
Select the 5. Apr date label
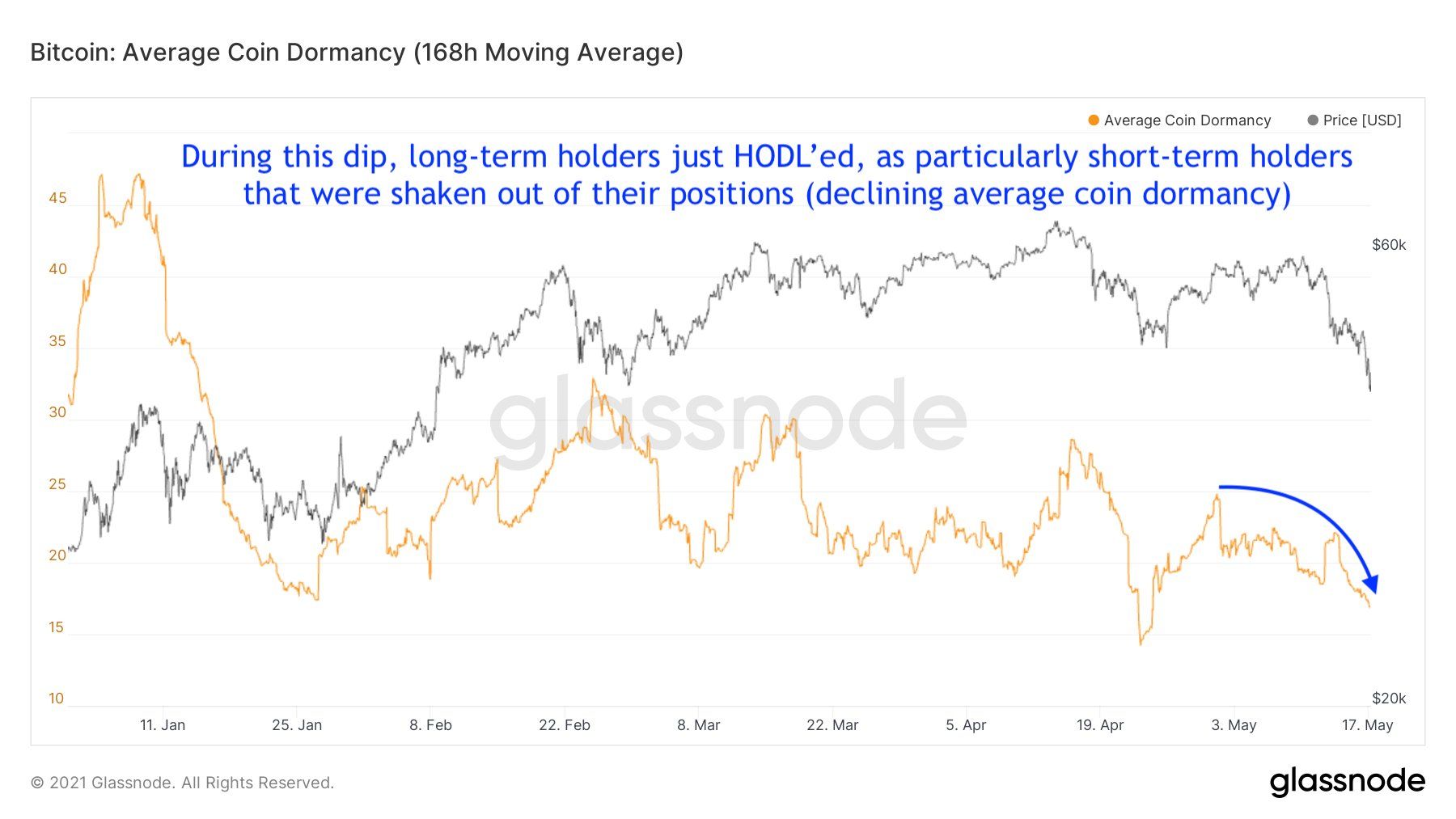pos(966,725)
